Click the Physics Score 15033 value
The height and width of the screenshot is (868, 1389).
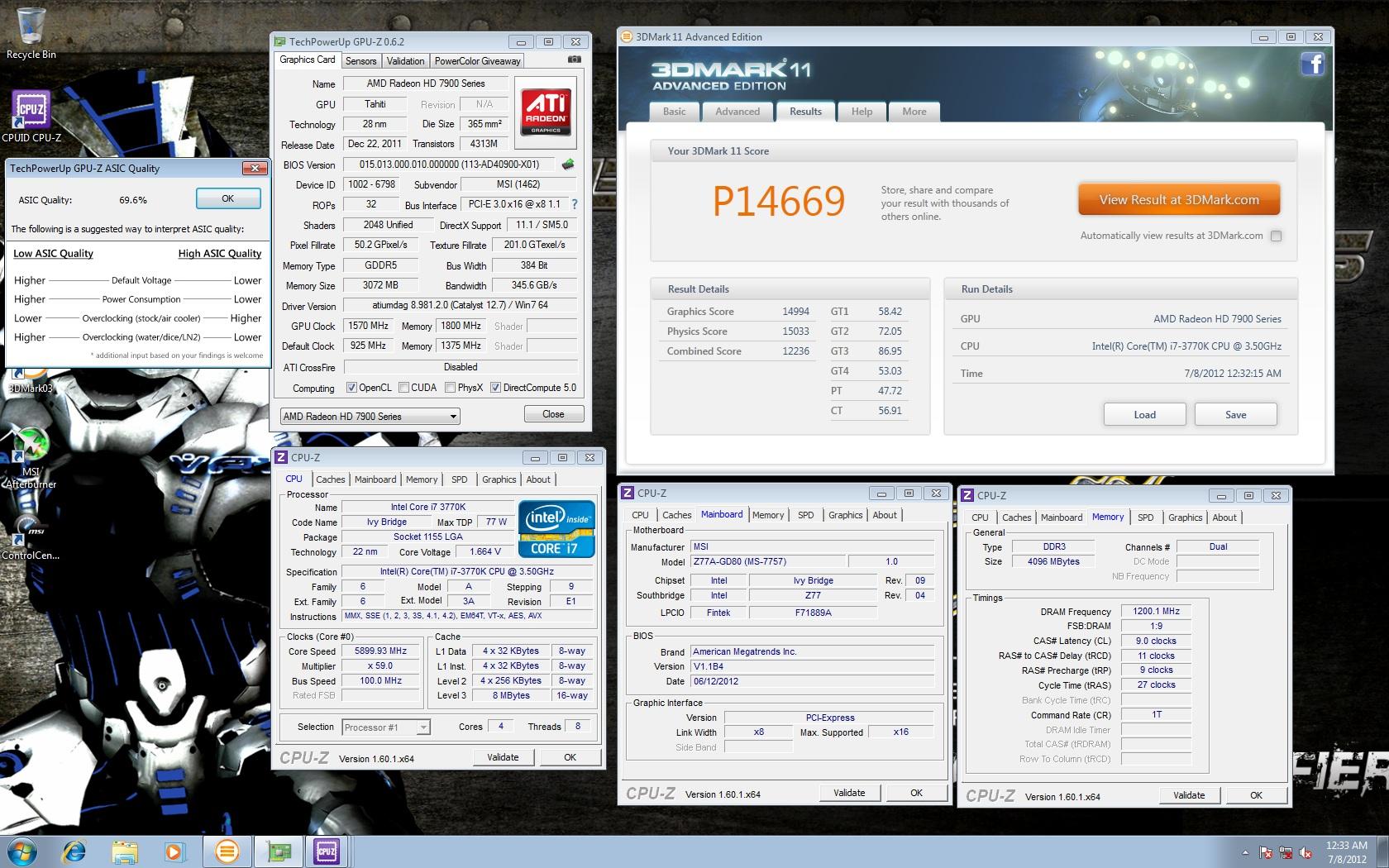pyautogui.click(x=795, y=331)
